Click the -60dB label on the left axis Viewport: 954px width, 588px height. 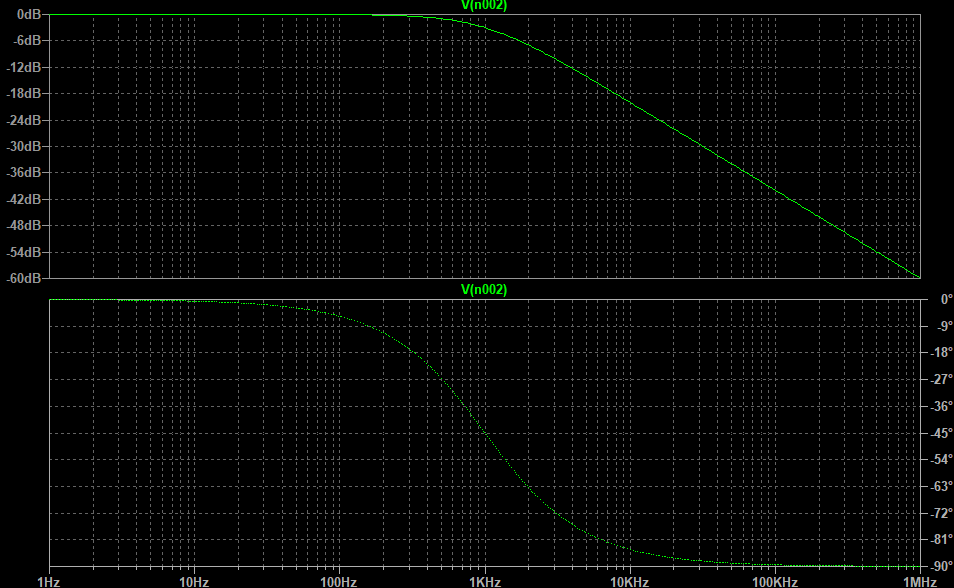coord(25,277)
